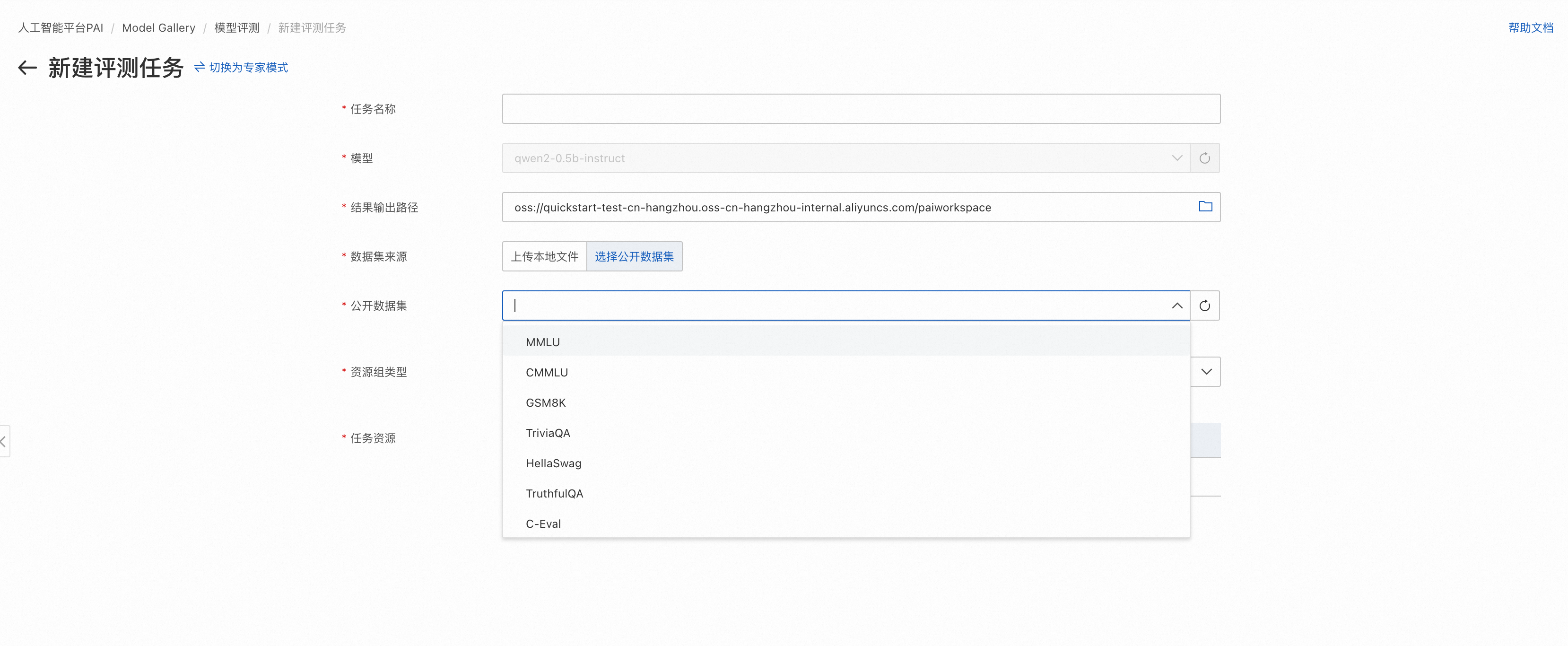Click the folder icon in output path
This screenshot has width=1568, height=646.
(x=1205, y=207)
